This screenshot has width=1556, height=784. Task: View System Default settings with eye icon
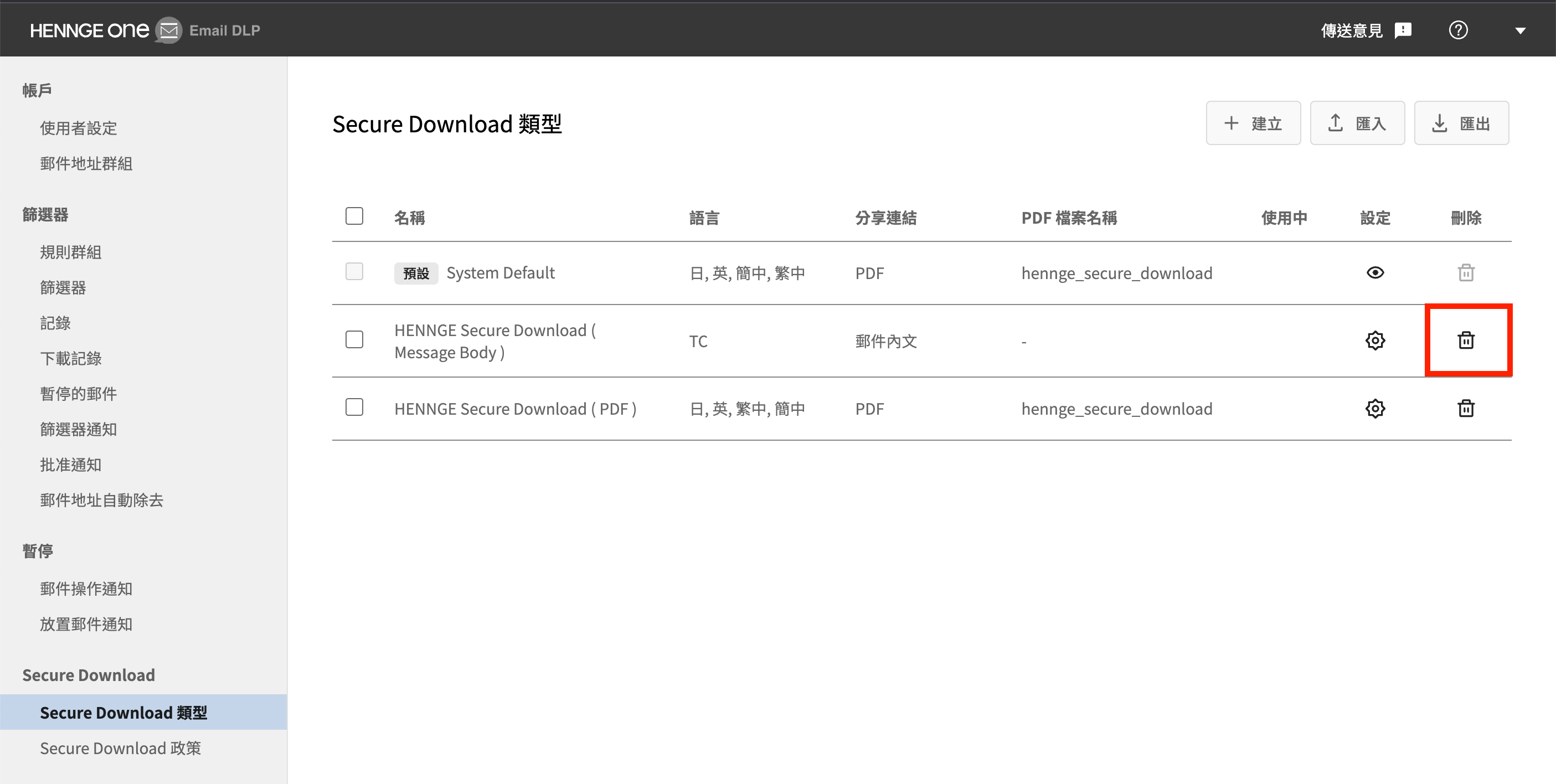1375,273
